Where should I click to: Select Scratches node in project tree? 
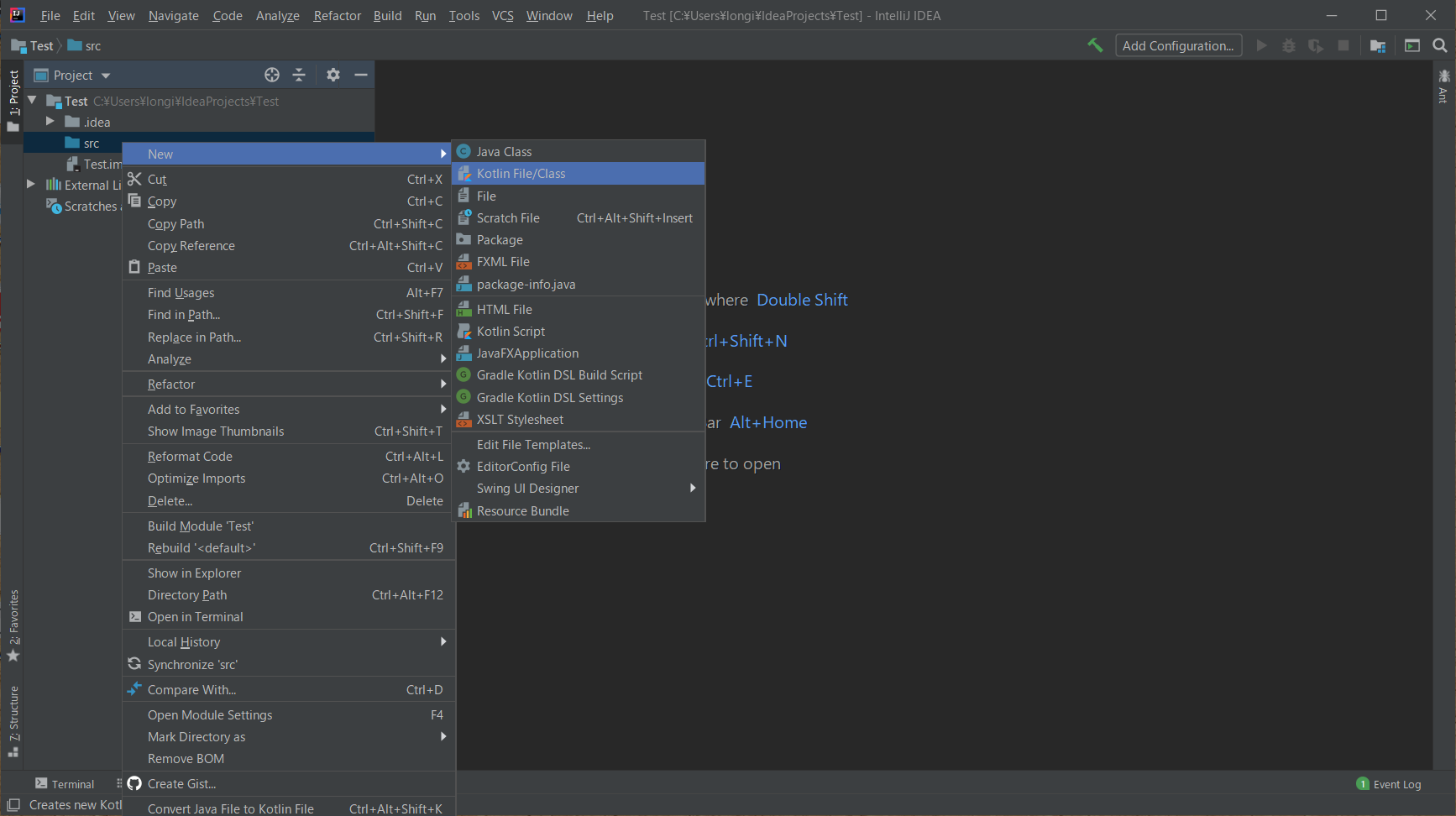point(82,206)
